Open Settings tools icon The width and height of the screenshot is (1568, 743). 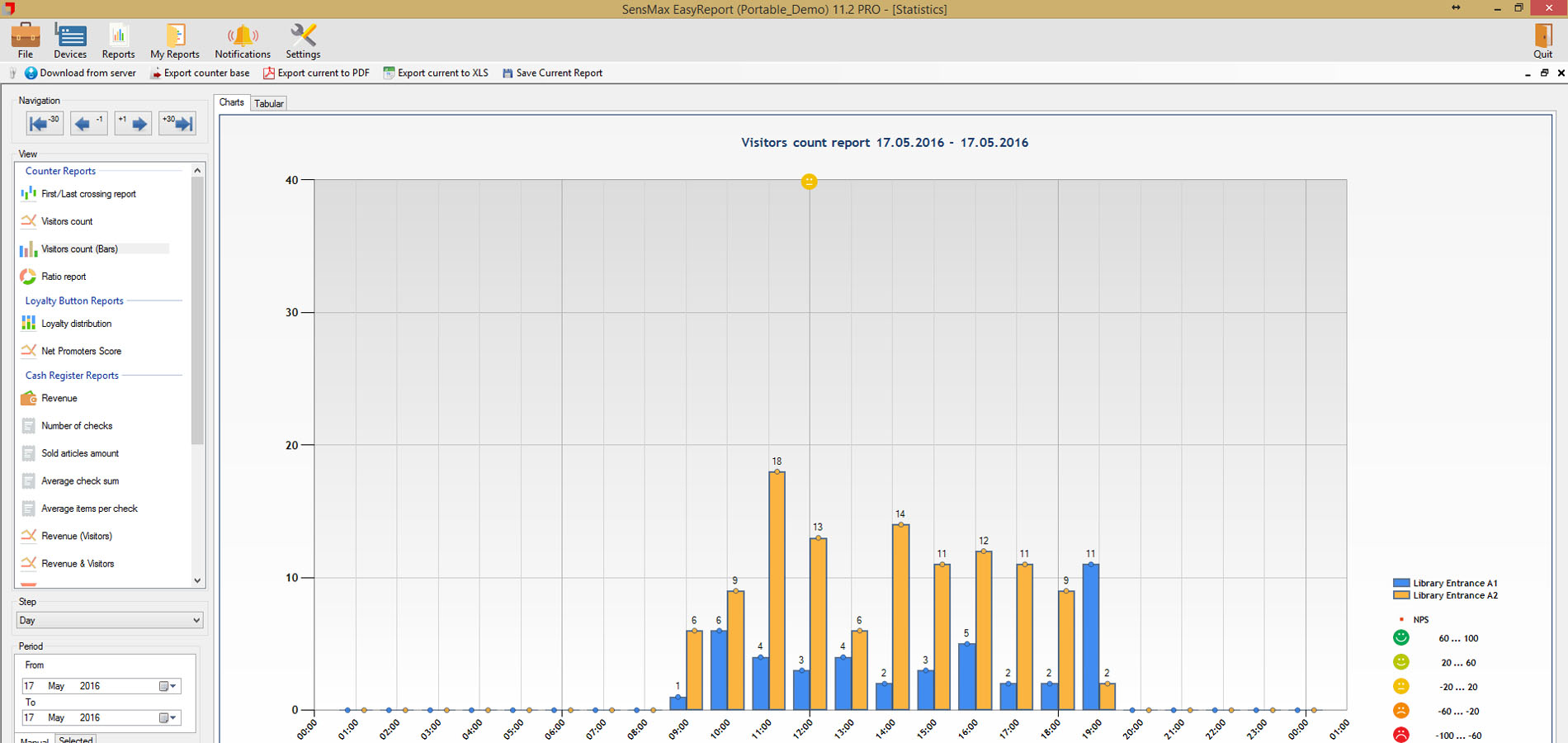click(x=303, y=40)
